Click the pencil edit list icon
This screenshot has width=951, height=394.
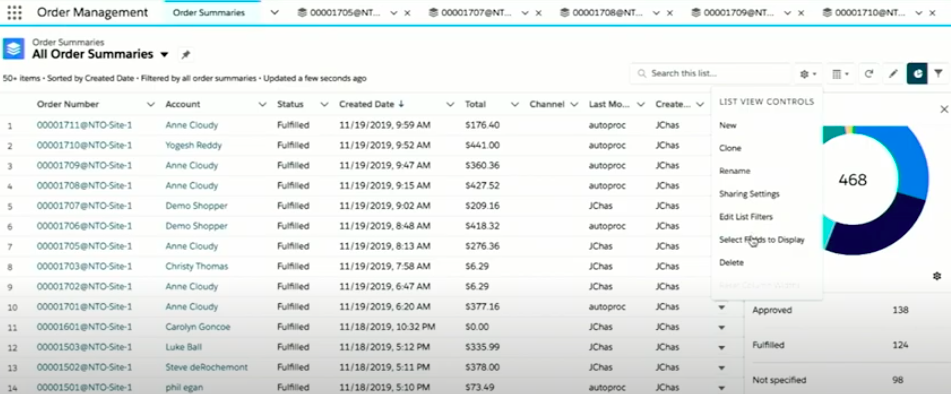click(893, 73)
